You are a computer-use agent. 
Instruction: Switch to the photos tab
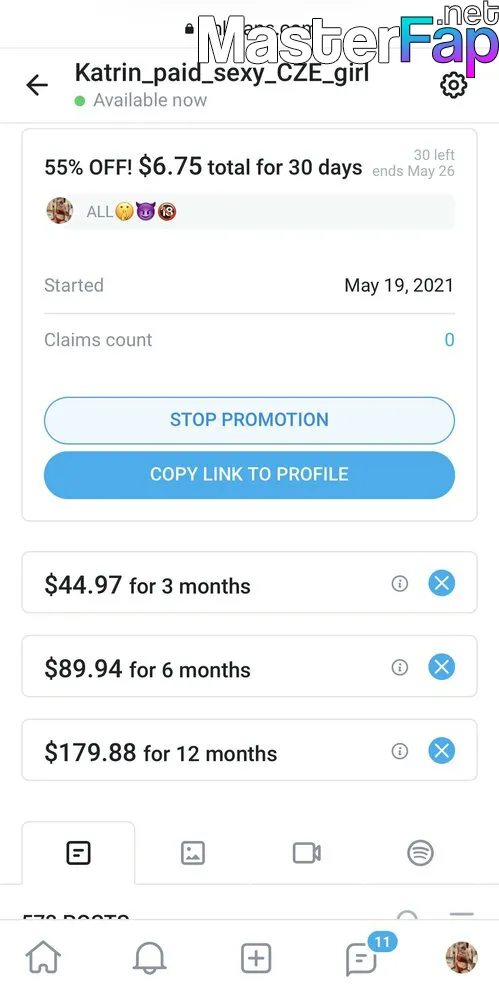[193, 853]
